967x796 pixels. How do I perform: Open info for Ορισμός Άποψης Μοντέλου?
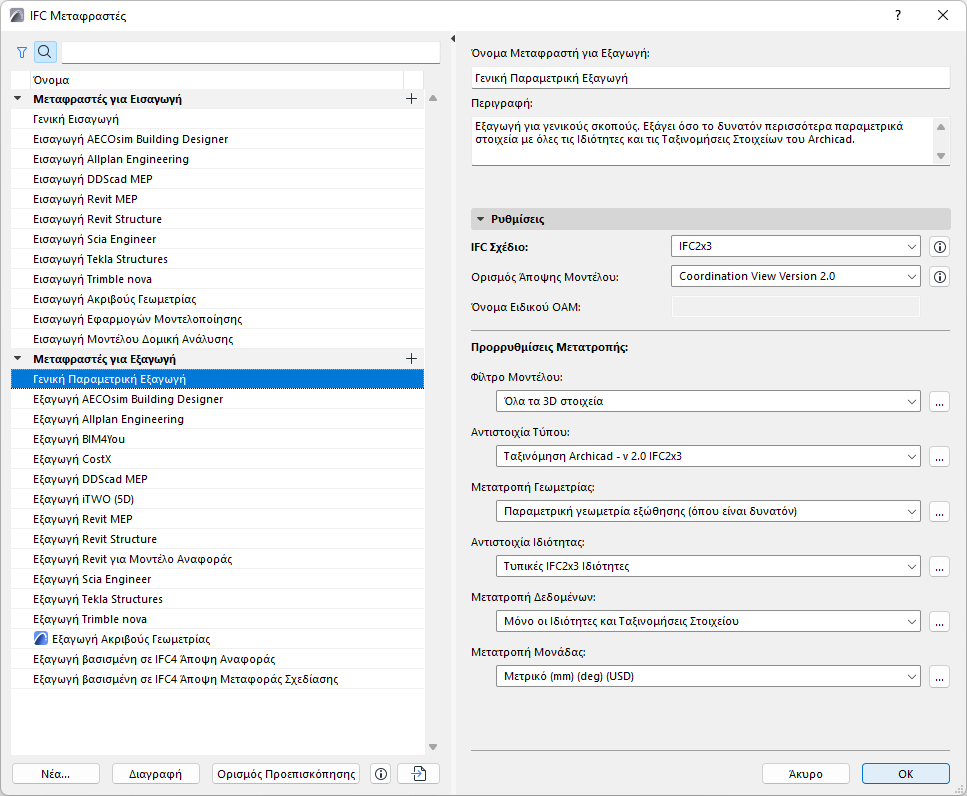click(939, 277)
